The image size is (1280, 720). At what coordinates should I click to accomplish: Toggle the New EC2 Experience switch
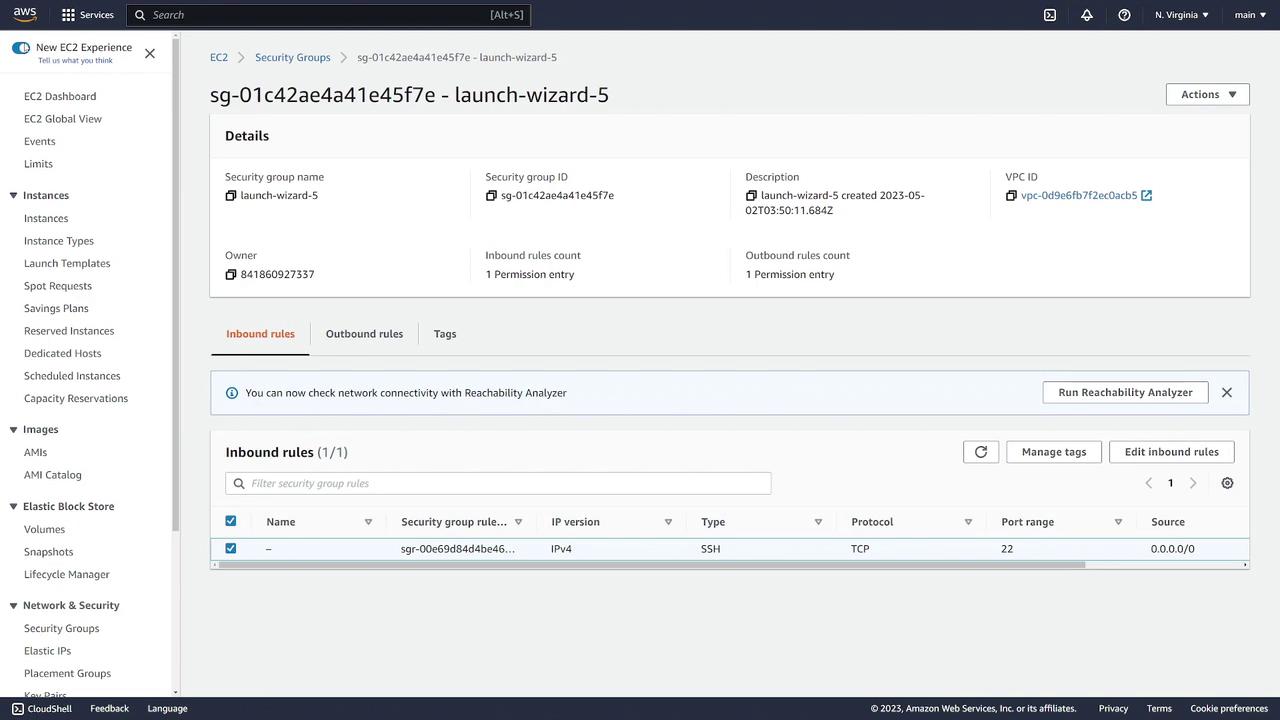pyautogui.click(x=21, y=48)
